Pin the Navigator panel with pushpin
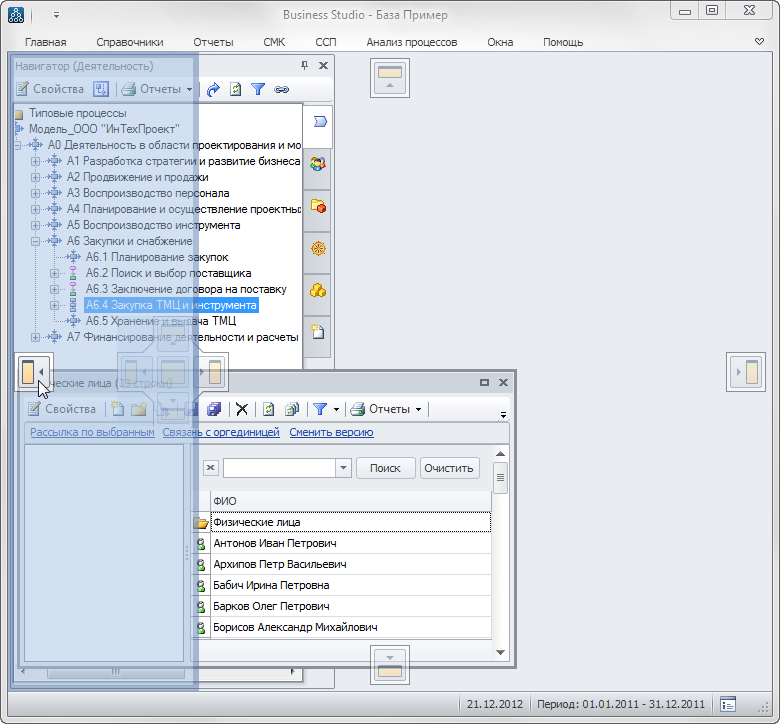The width and height of the screenshot is (780, 724). 305,66
